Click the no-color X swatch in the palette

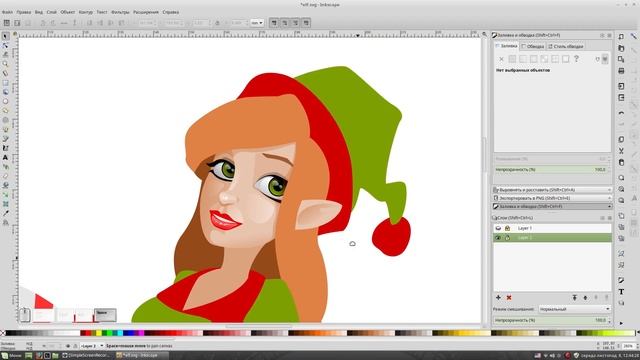coord(2,333)
